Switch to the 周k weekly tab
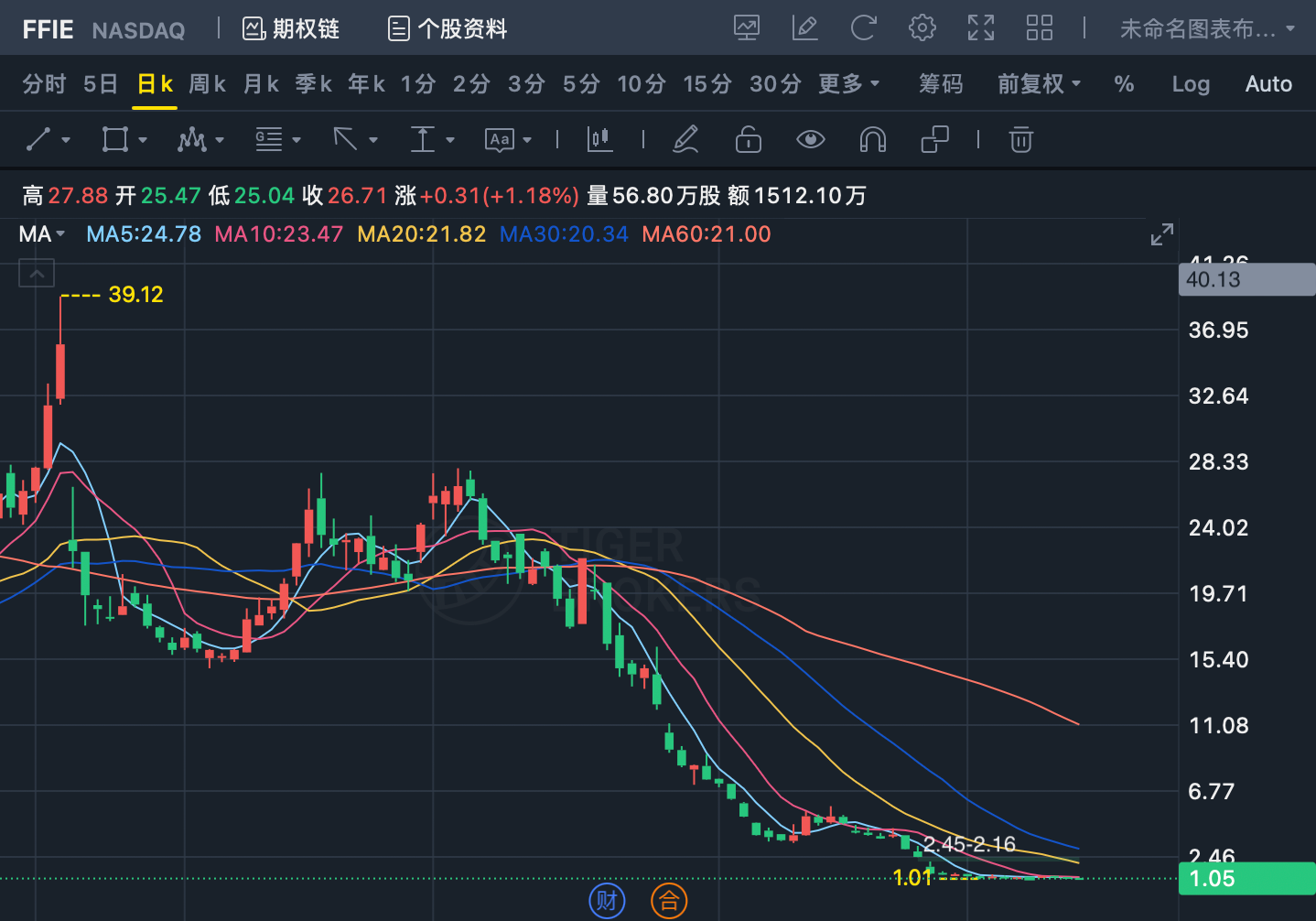The width and height of the screenshot is (1316, 921). pyautogui.click(x=208, y=84)
